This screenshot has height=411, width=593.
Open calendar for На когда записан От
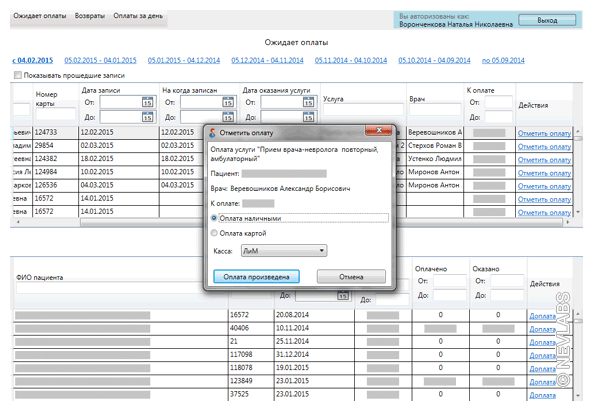(228, 102)
